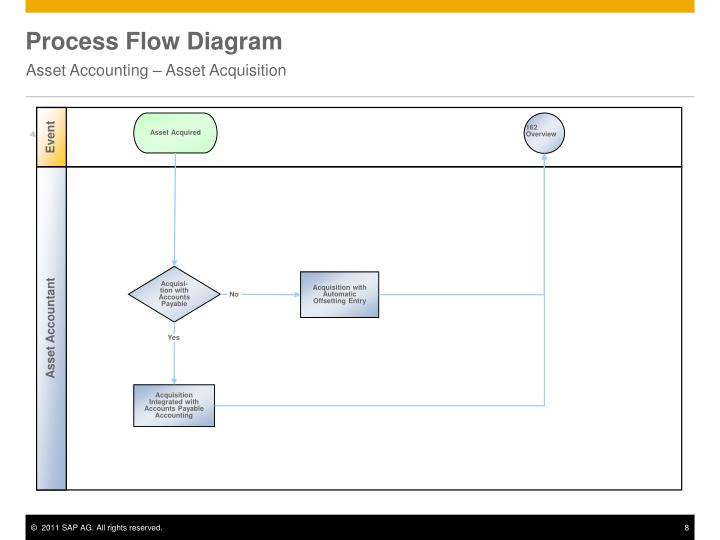This screenshot has width=720, height=540.
Task: Select the Acquisition with Accounts Payable diamond
Action: (174, 294)
